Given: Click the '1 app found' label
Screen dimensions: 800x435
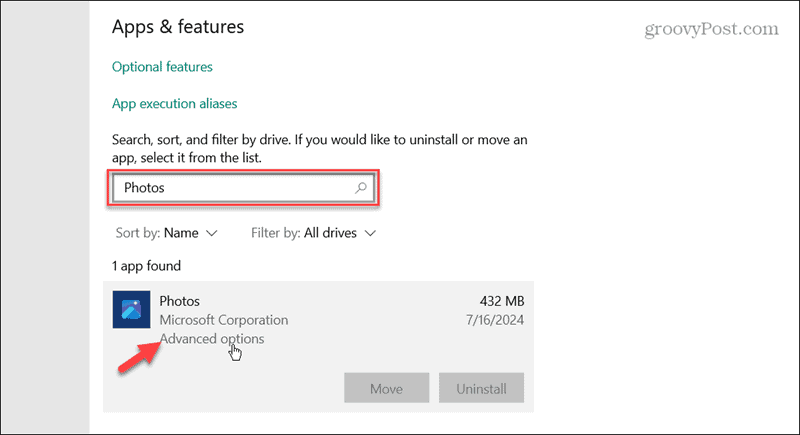Looking at the screenshot, I should tap(146, 266).
